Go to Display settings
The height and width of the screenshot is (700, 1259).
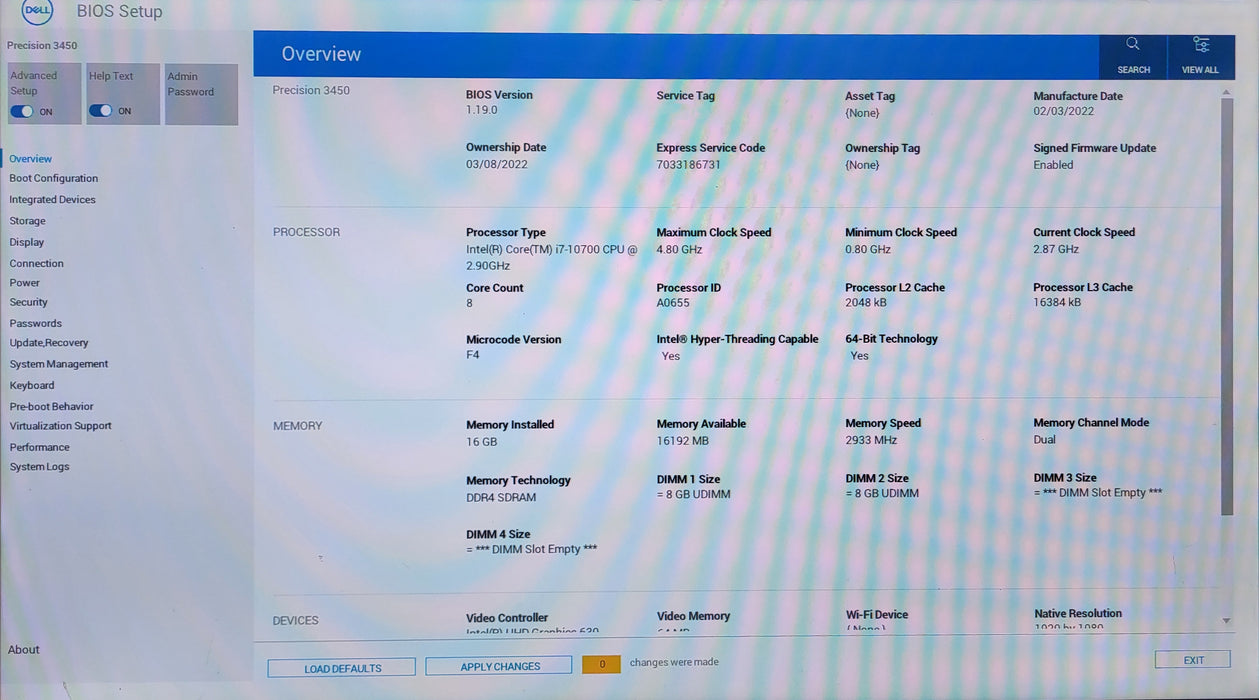coord(27,242)
